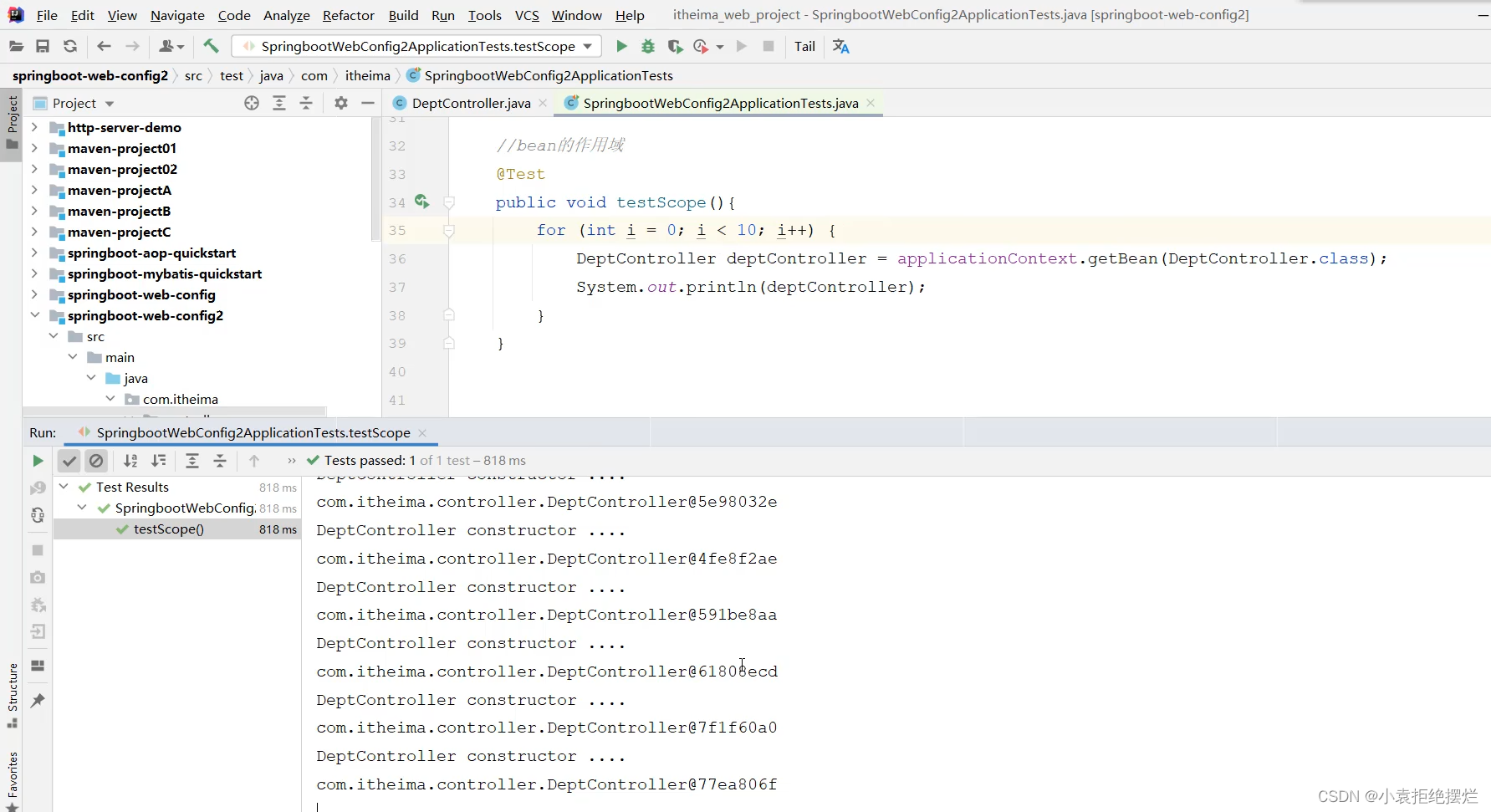Click camera dump threads icon in Run panel

[38, 578]
